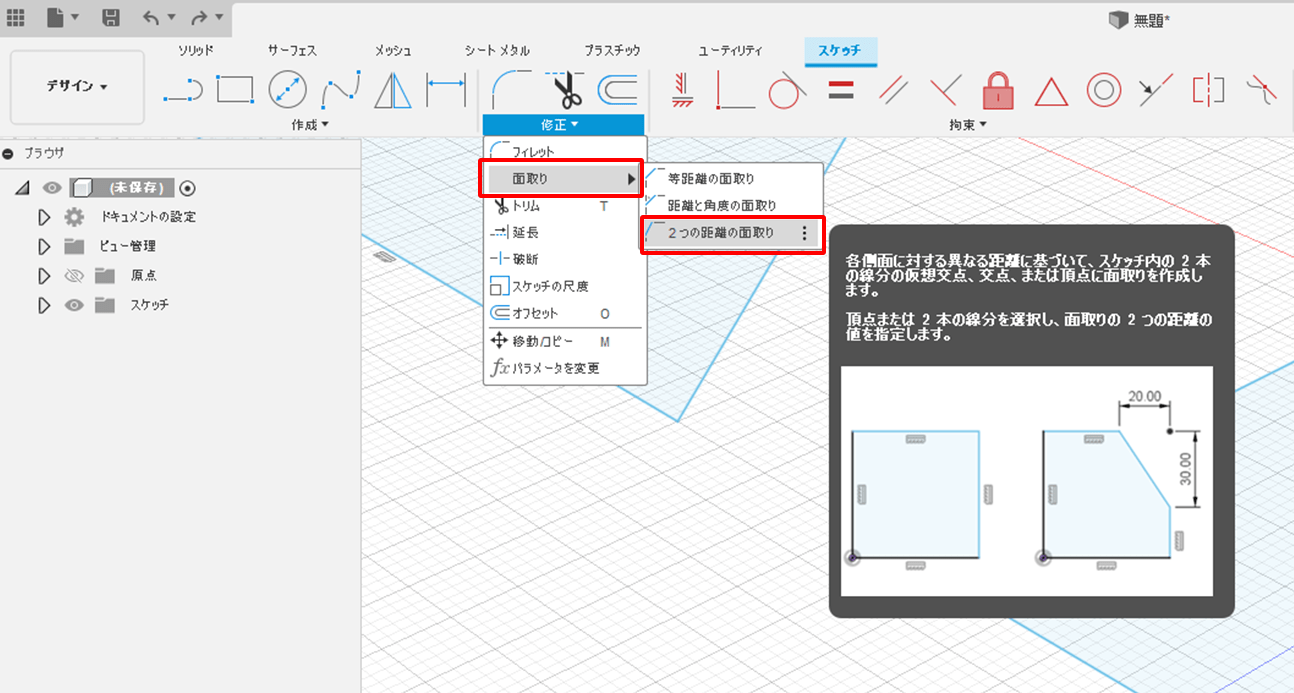Select the Mirror tool triangle icon
This screenshot has width=1294, height=693.
pyautogui.click(x=393, y=91)
